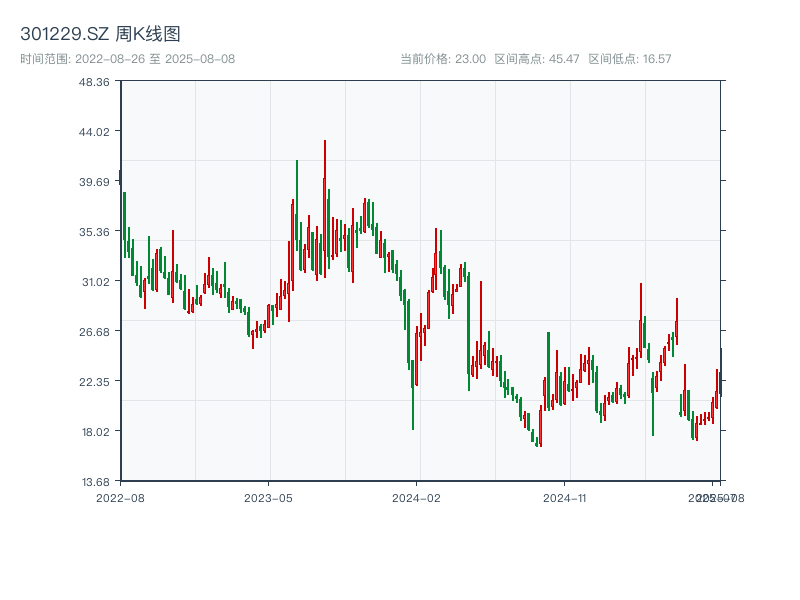Viewport: 800px width, 600px height.
Task: Click x-axis label 2023-05
Action: [x=268, y=498]
